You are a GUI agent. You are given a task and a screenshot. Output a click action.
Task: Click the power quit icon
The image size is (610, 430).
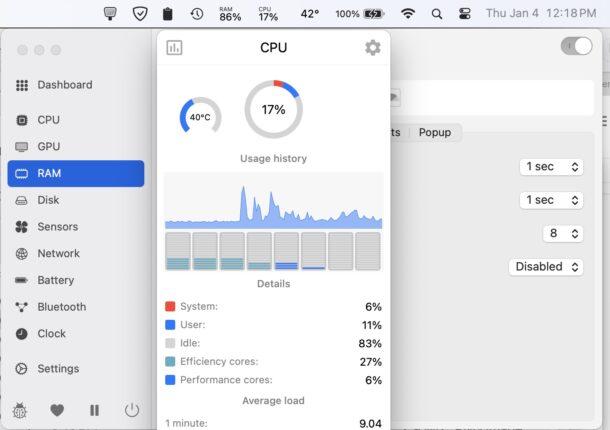coord(131,410)
